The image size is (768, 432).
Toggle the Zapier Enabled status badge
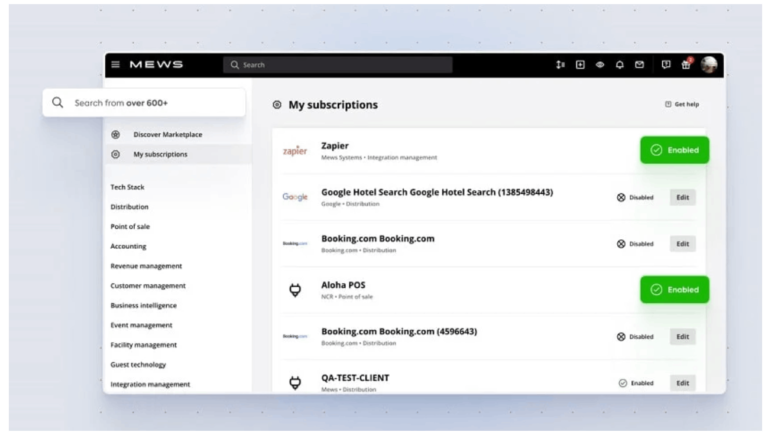tap(675, 150)
